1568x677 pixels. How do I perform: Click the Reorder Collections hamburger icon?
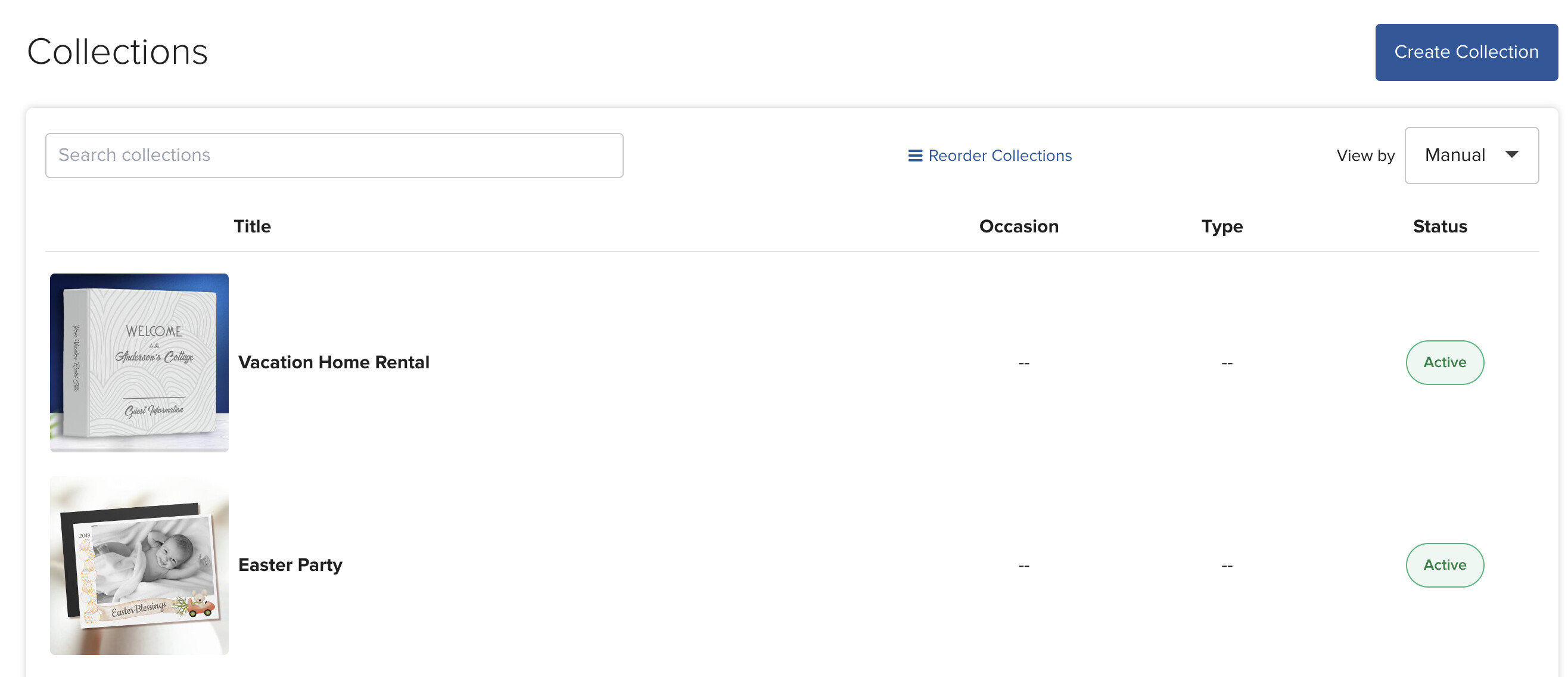(x=915, y=156)
